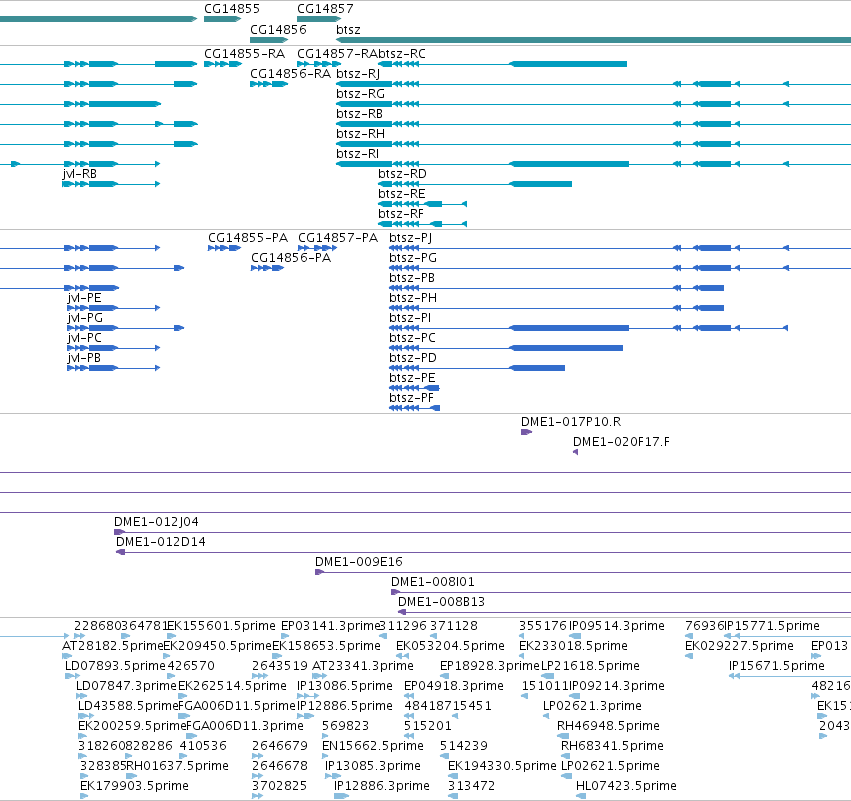
Task: Click btsz-PH protein label
Action: (x=413, y=298)
